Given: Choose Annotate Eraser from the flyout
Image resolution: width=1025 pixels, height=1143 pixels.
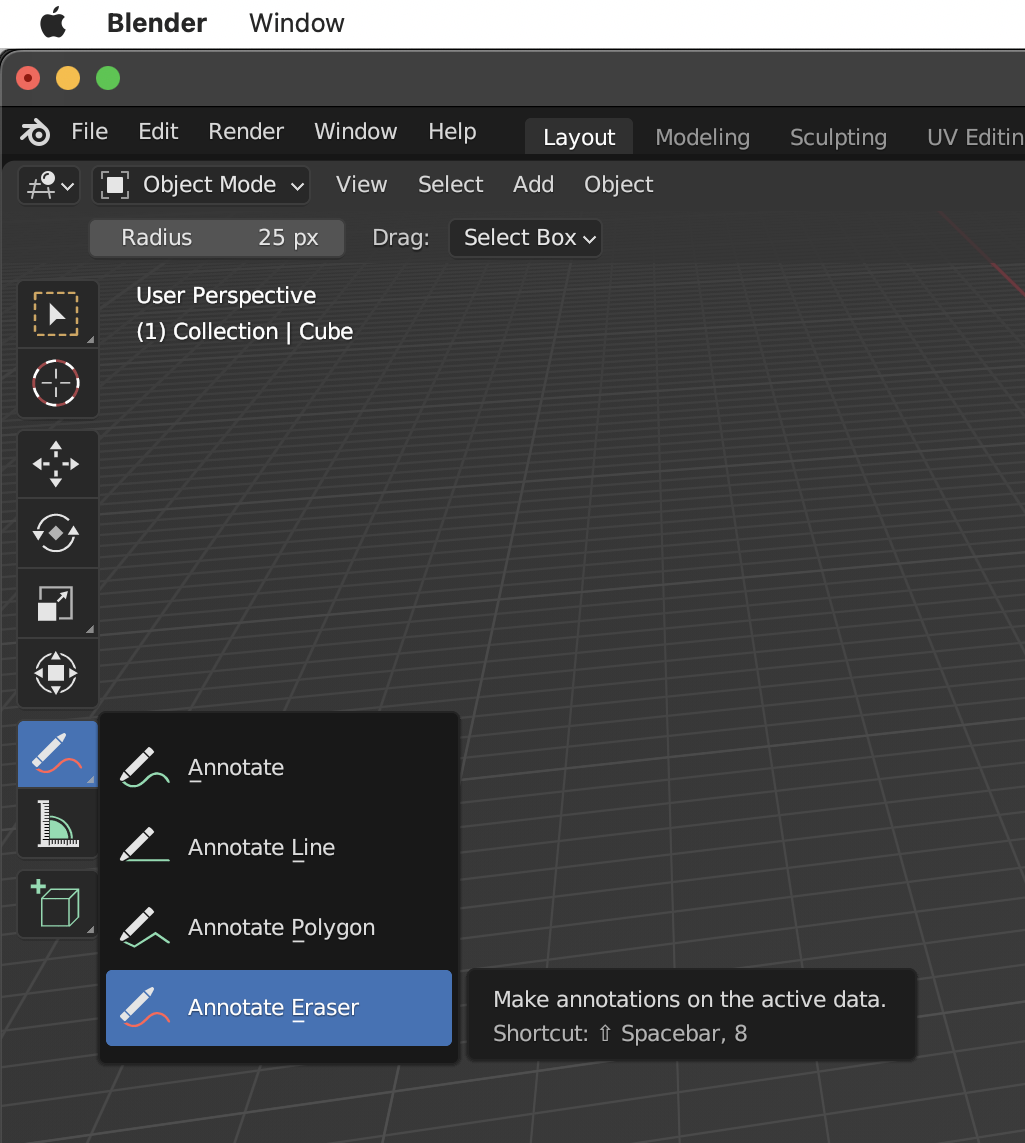Looking at the screenshot, I should pos(278,1007).
